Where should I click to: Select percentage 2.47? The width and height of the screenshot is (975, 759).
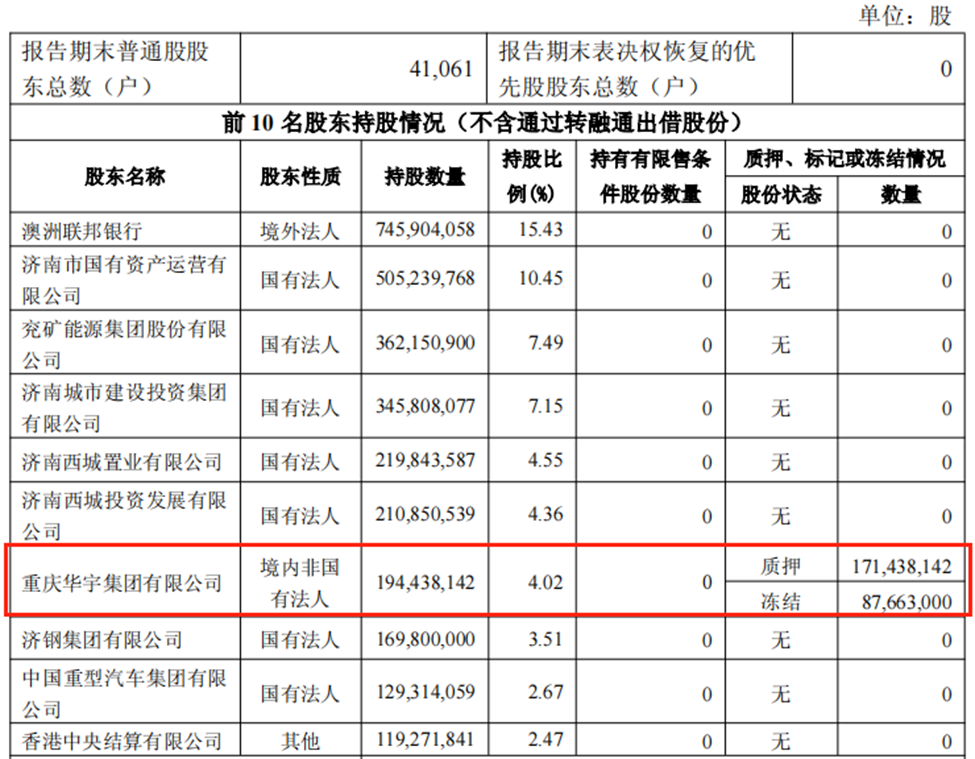click(x=545, y=739)
